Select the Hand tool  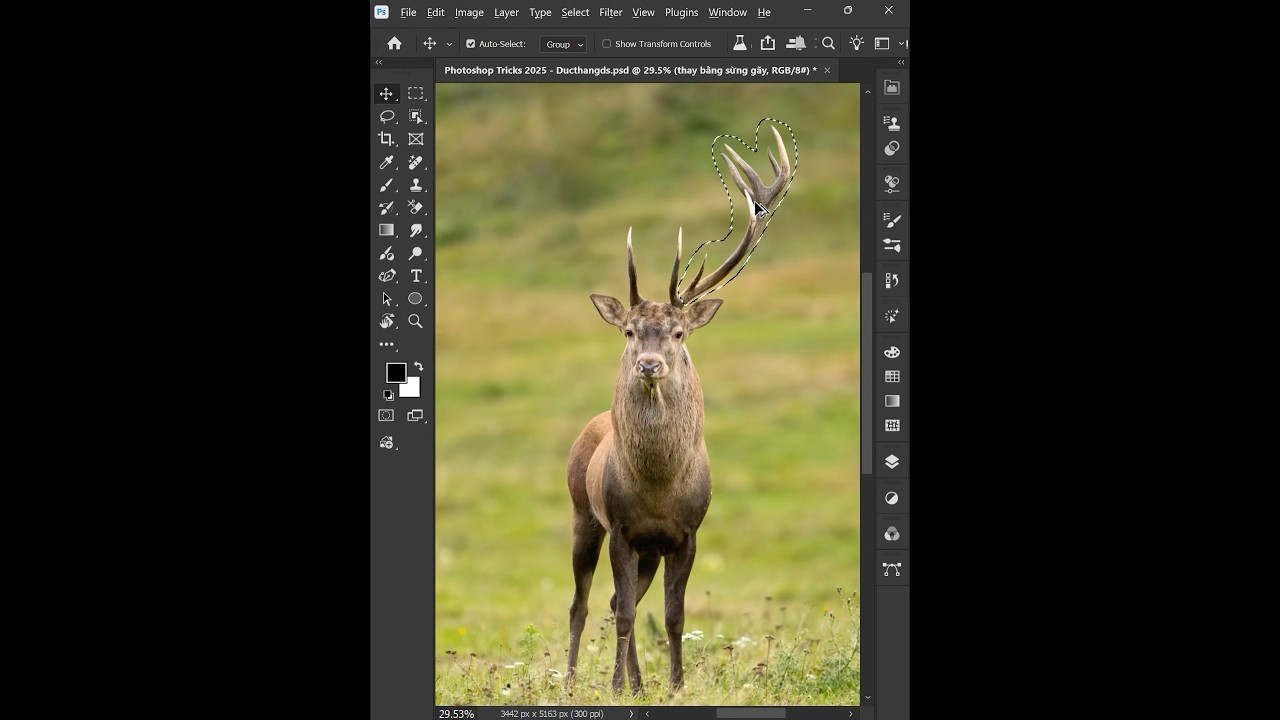(x=386, y=321)
